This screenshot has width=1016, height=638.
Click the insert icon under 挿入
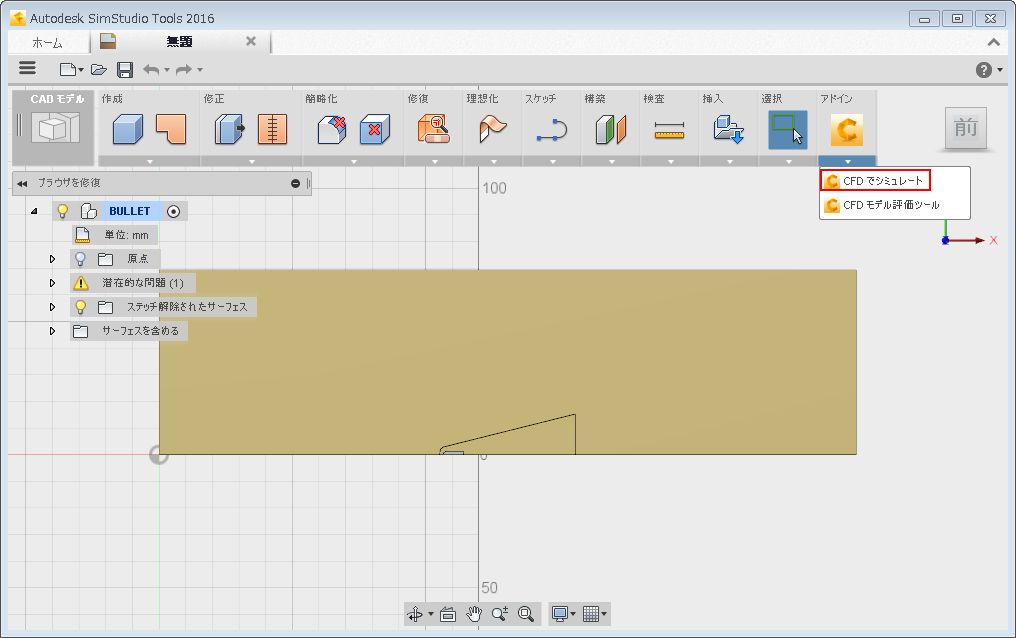pos(729,129)
